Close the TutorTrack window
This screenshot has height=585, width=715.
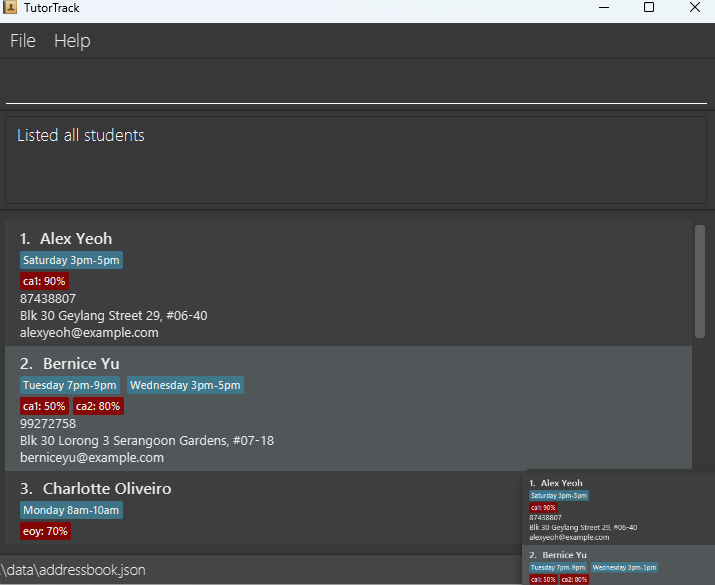(694, 7)
